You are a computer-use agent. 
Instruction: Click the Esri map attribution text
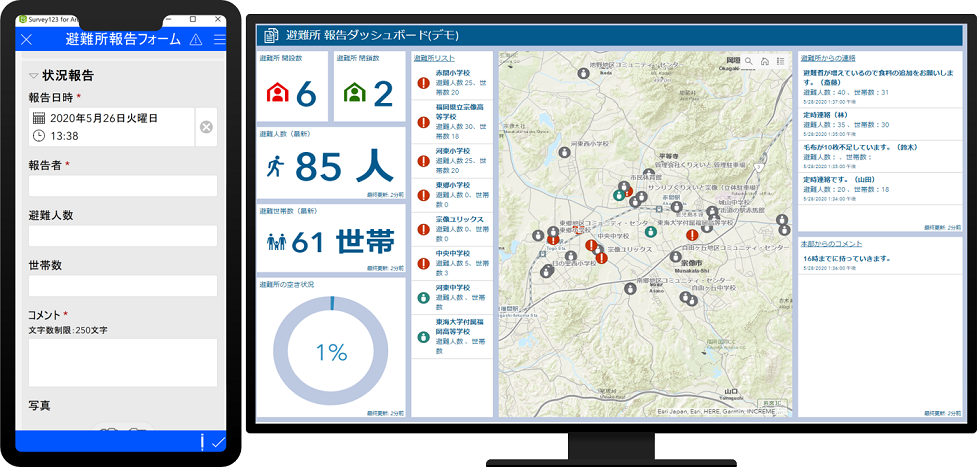click(x=717, y=412)
